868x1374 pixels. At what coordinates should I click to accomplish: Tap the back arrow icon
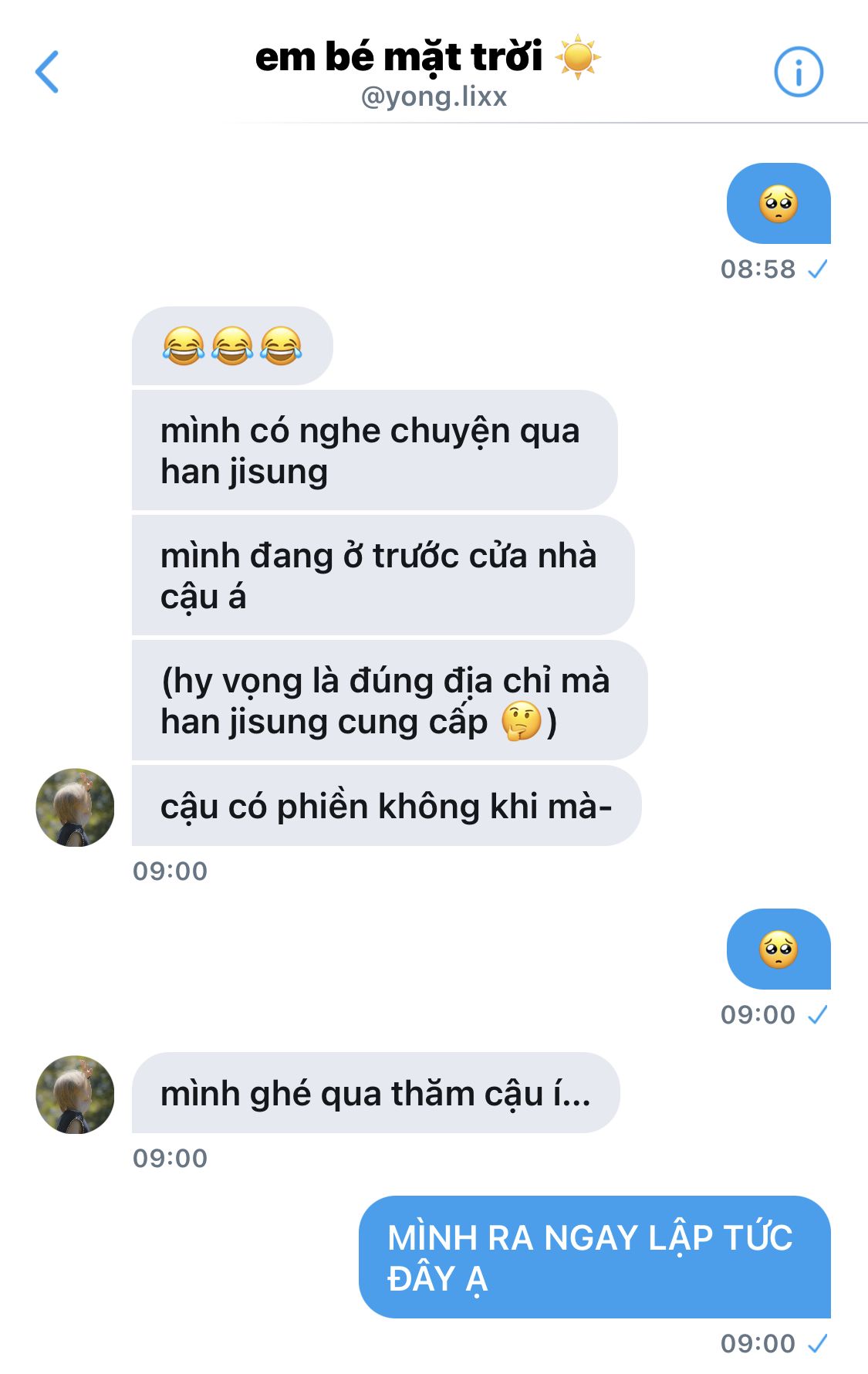(x=47, y=72)
